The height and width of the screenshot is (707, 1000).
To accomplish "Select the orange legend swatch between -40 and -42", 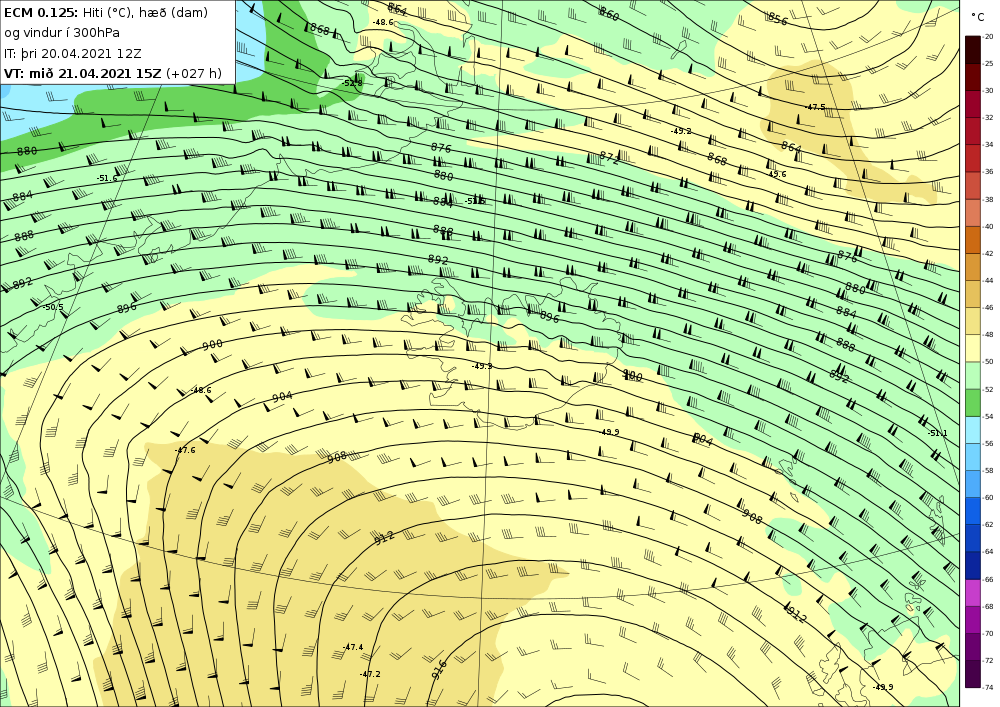I will [973, 240].
